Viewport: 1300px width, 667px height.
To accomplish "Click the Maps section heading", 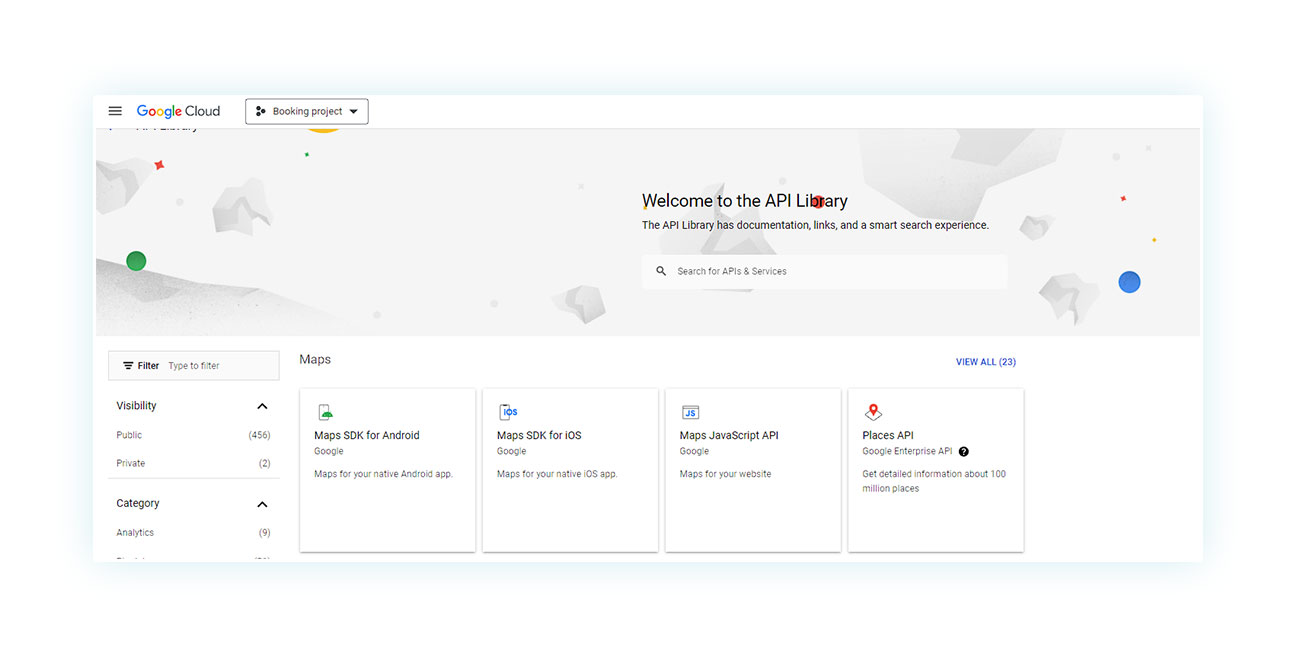I will click(315, 360).
